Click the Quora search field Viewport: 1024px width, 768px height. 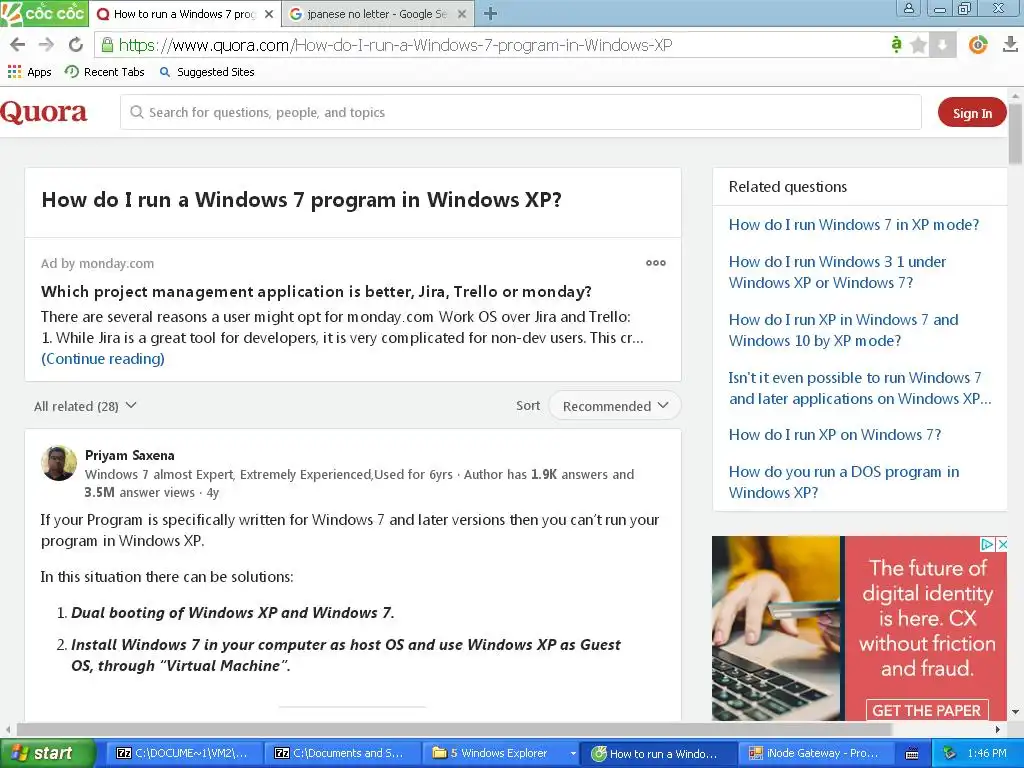520,112
